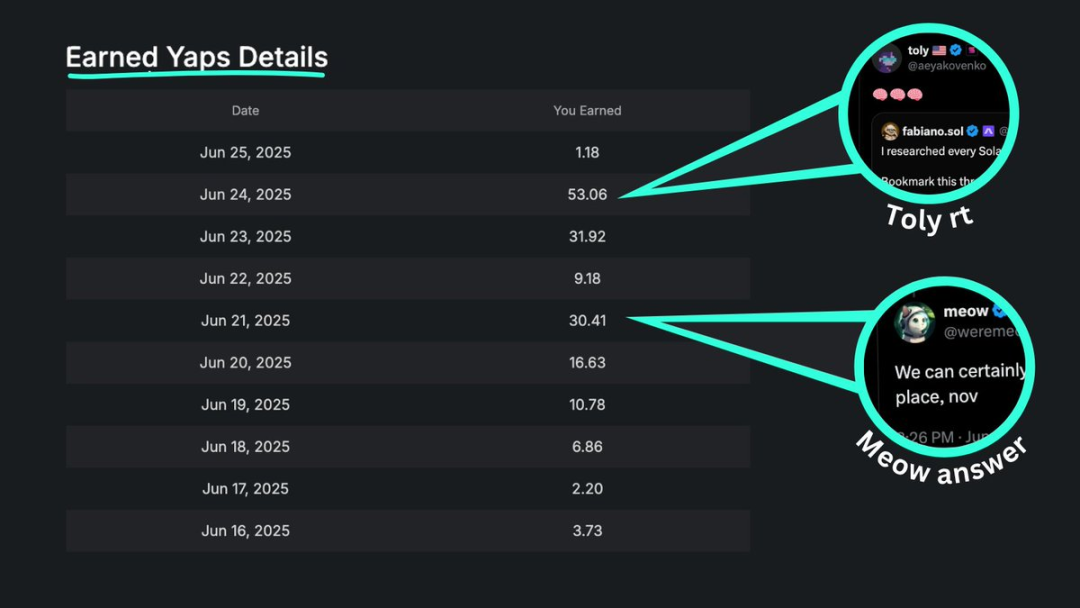1080x608 pixels.
Task: Click the fabiano.sol profile avatar
Action: point(889,131)
